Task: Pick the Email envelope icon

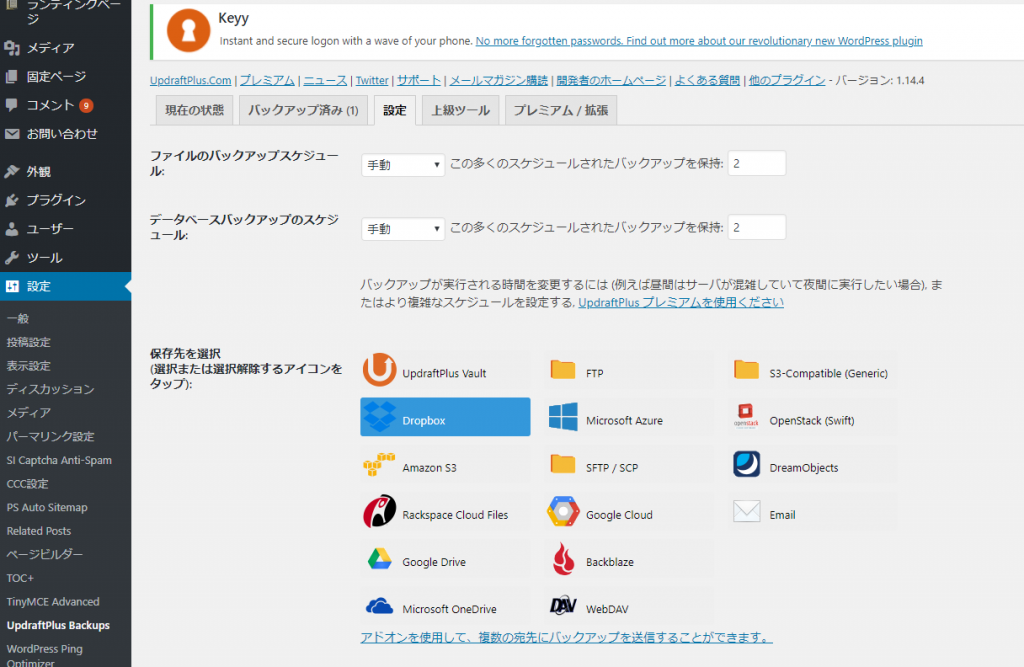Action: coord(746,512)
